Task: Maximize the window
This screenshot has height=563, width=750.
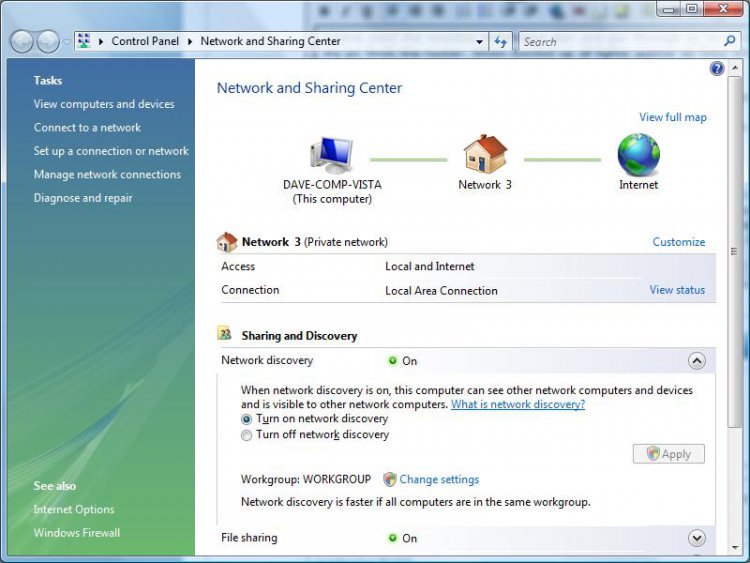Action: tap(692, 9)
